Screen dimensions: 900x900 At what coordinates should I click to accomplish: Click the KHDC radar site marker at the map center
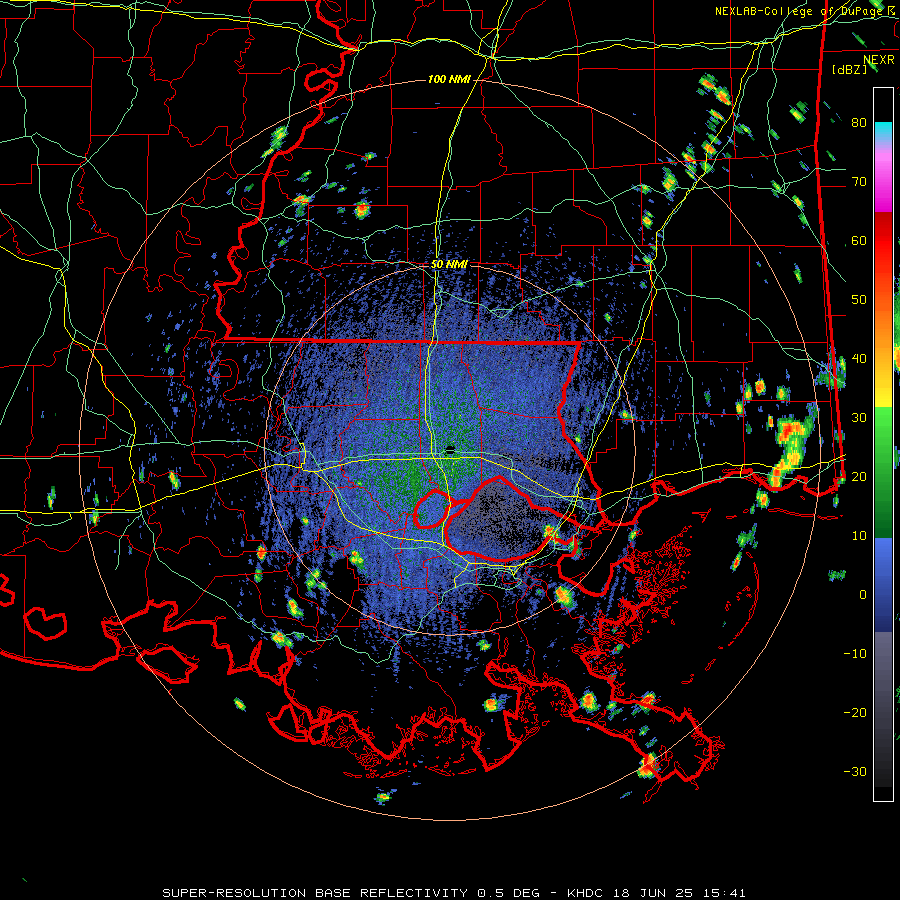click(450, 450)
